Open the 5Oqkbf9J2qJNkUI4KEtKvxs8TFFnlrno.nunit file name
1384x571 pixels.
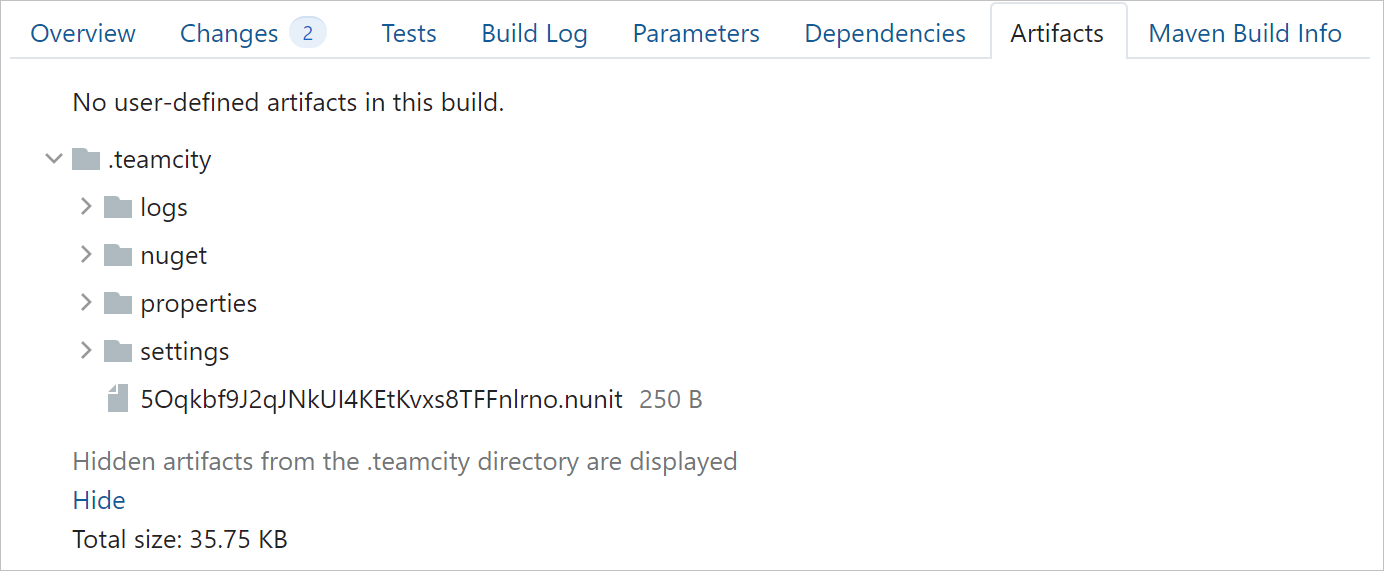381,400
